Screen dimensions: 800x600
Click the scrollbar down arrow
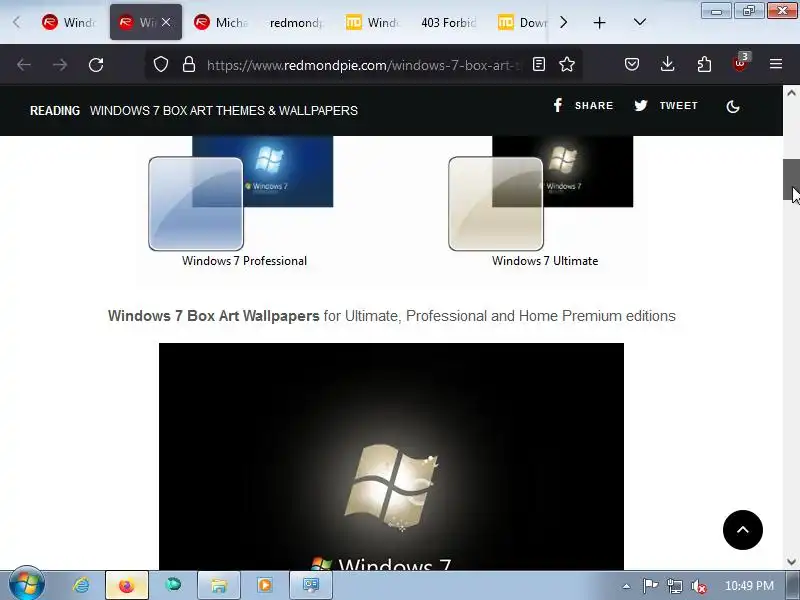pos(791,562)
